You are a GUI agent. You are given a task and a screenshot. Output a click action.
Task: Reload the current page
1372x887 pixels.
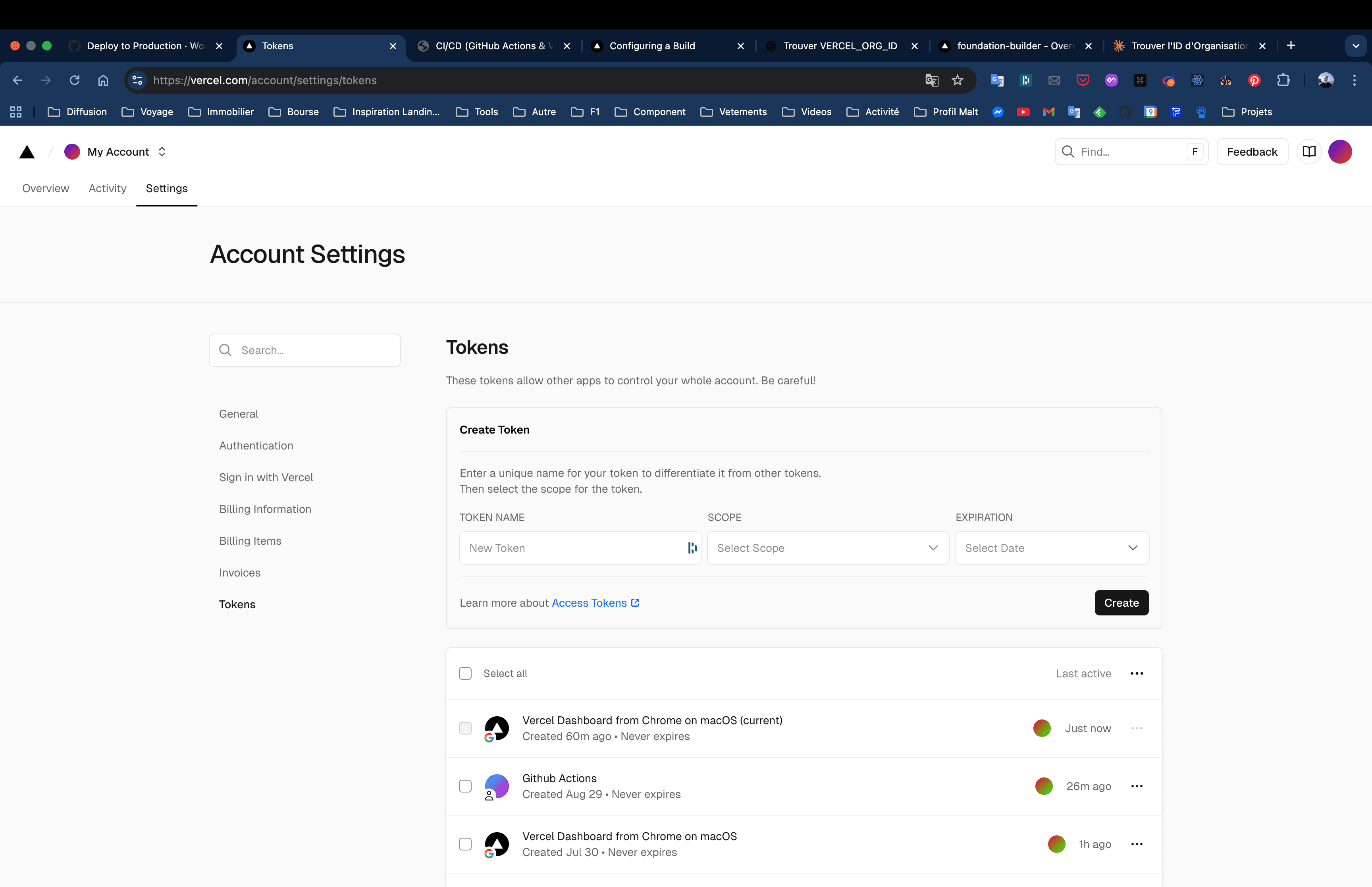click(x=75, y=81)
